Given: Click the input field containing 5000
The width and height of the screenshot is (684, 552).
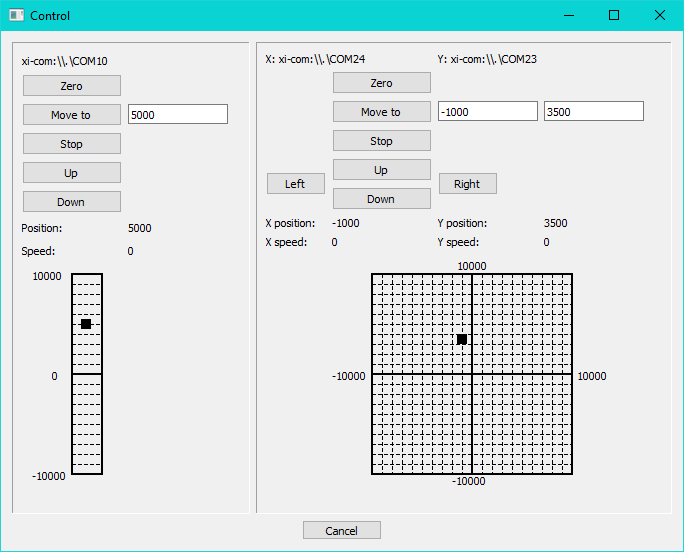Looking at the screenshot, I should coord(178,115).
